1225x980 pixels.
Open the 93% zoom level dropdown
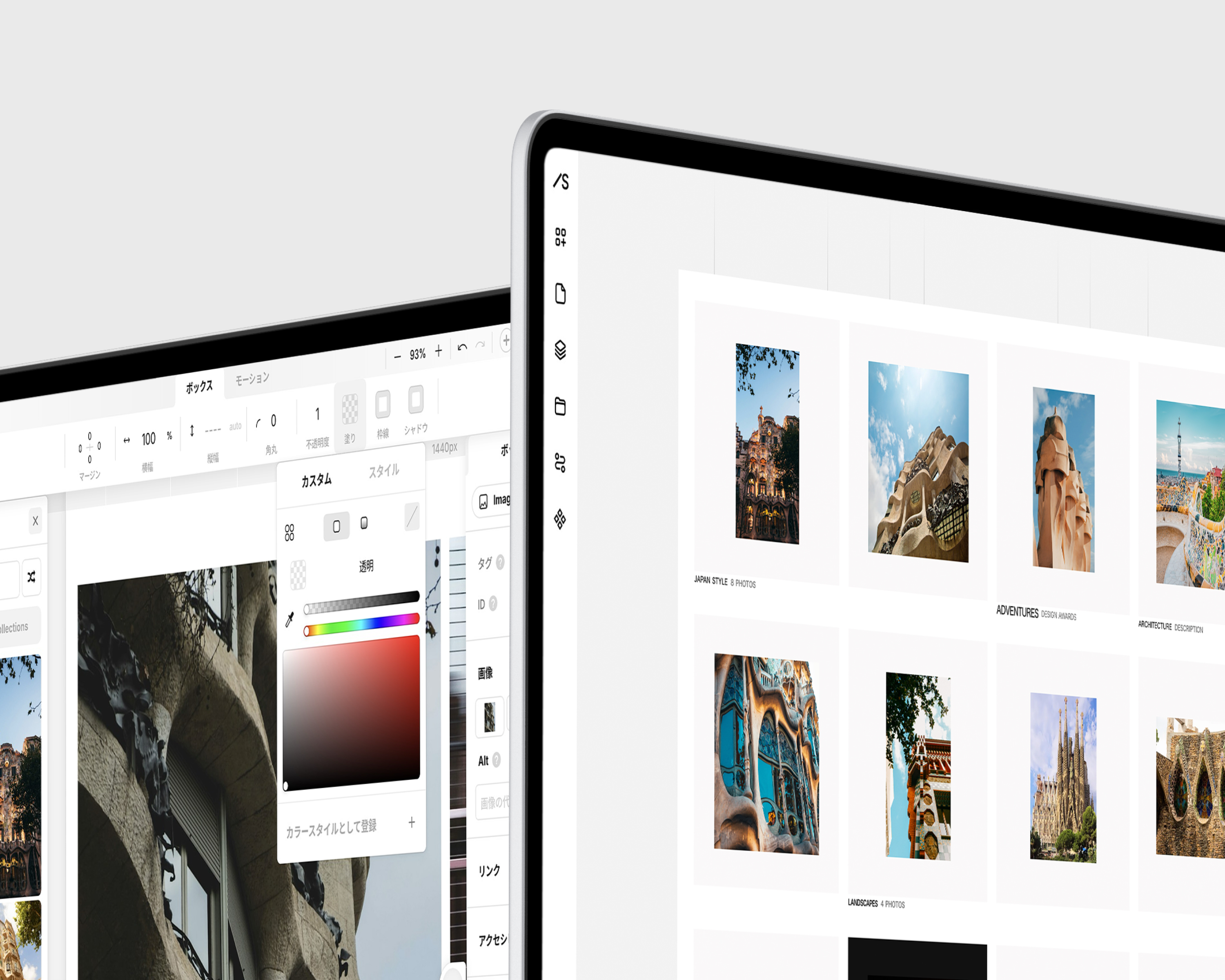click(x=418, y=354)
